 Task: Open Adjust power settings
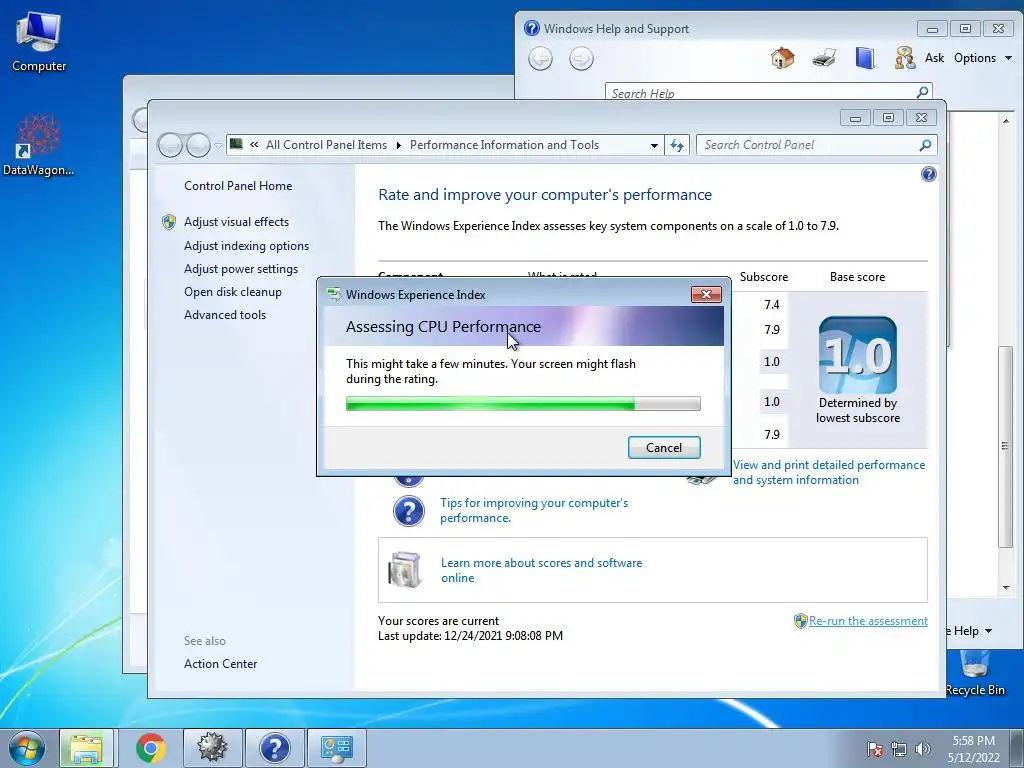coord(240,269)
